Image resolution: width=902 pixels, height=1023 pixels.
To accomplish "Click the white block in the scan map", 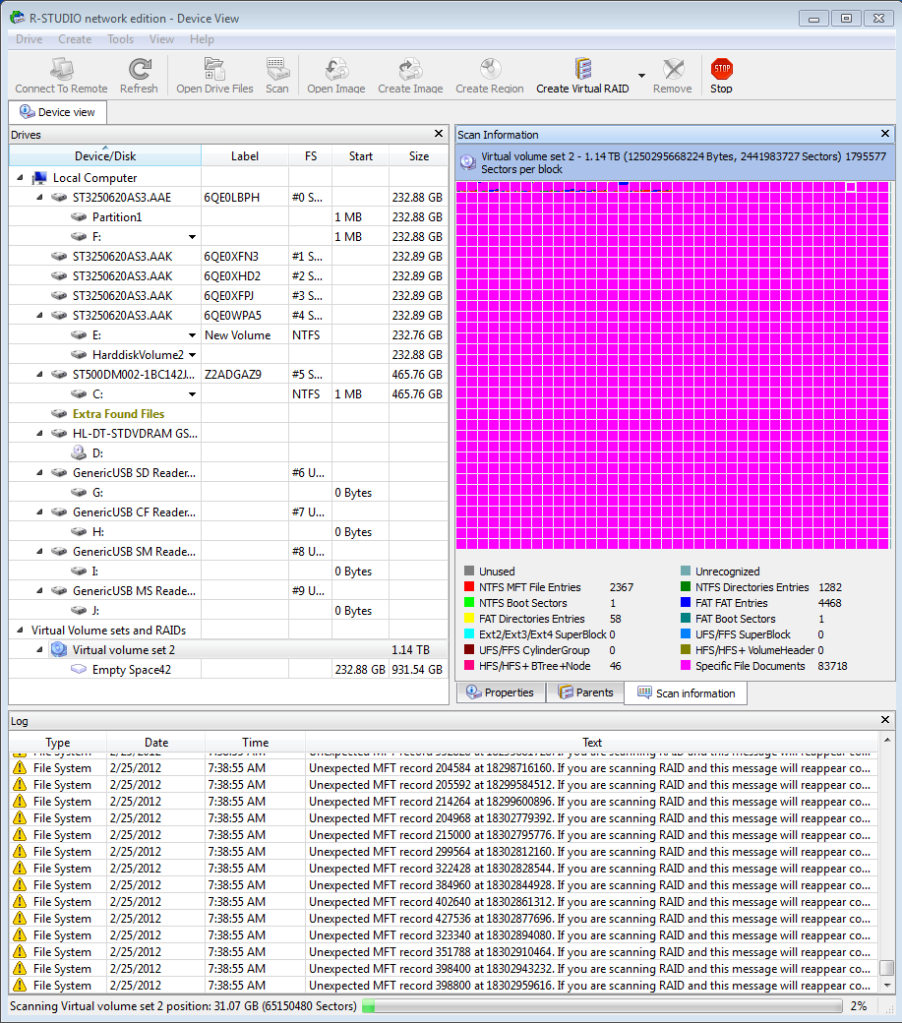I will pos(850,187).
